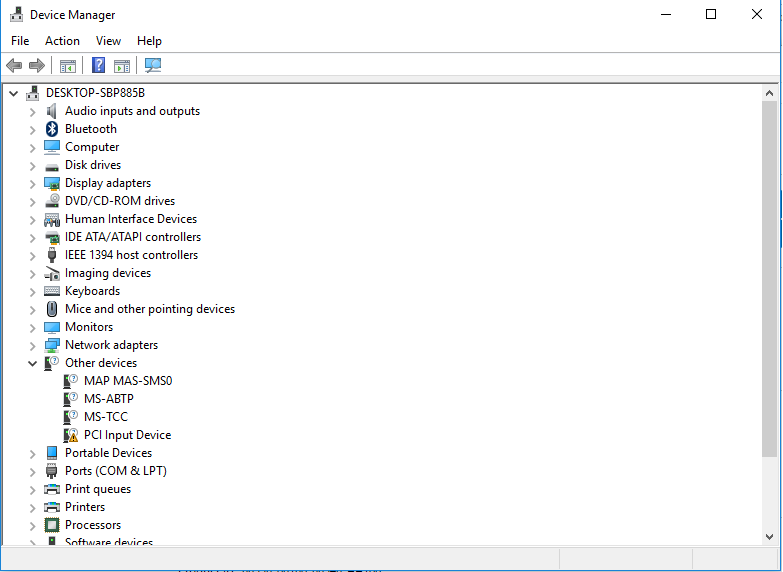This screenshot has height=572, width=783.
Task: Select Computer category label
Action: 92,147
